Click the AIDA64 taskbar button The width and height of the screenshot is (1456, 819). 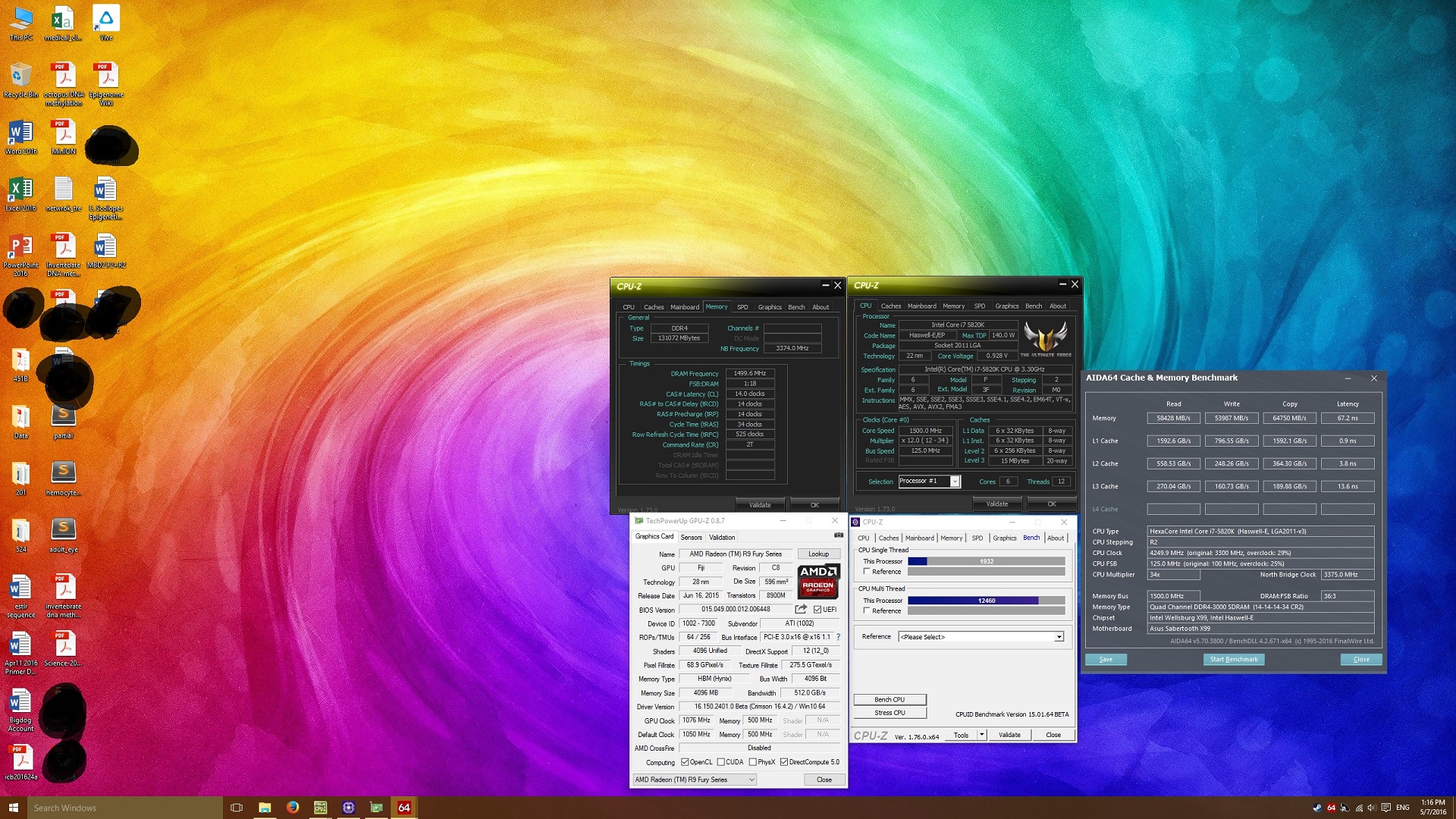coord(404,808)
